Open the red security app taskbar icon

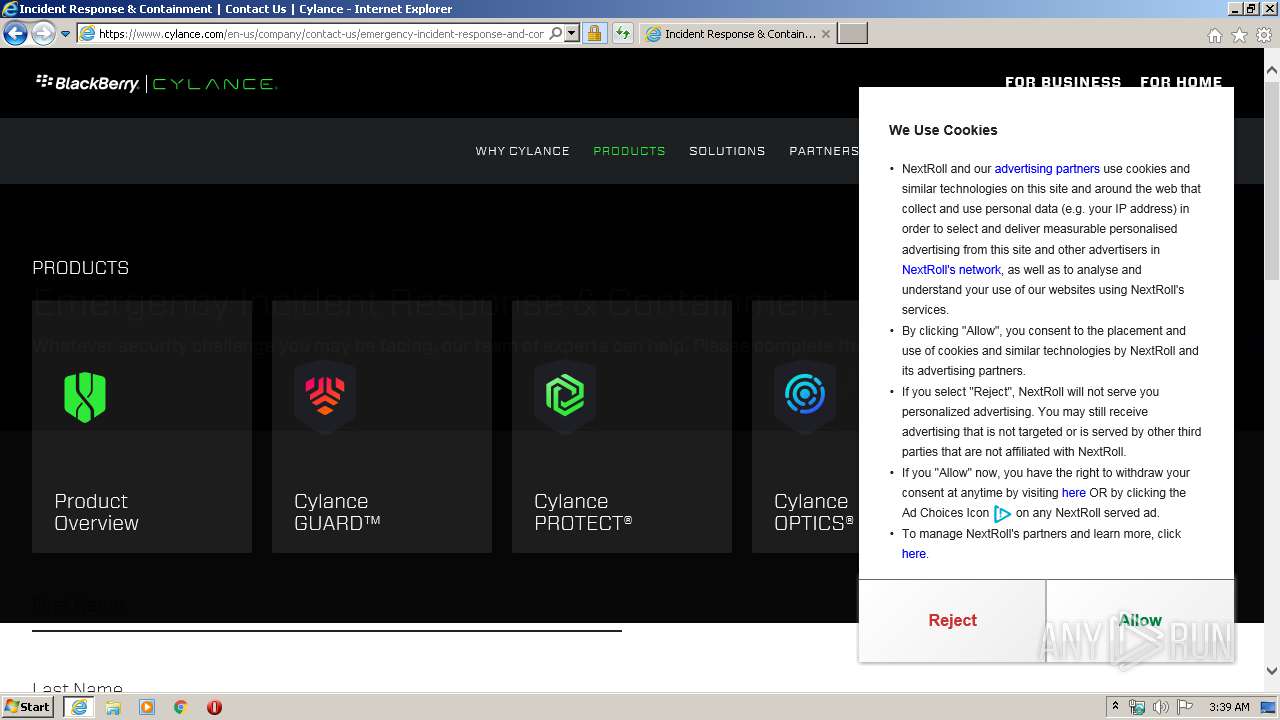coord(214,707)
